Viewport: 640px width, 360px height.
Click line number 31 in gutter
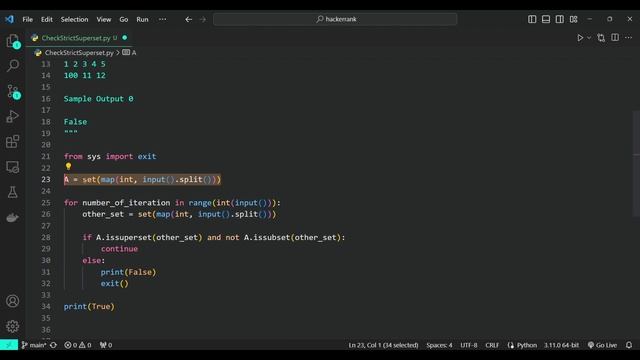click(x=46, y=272)
